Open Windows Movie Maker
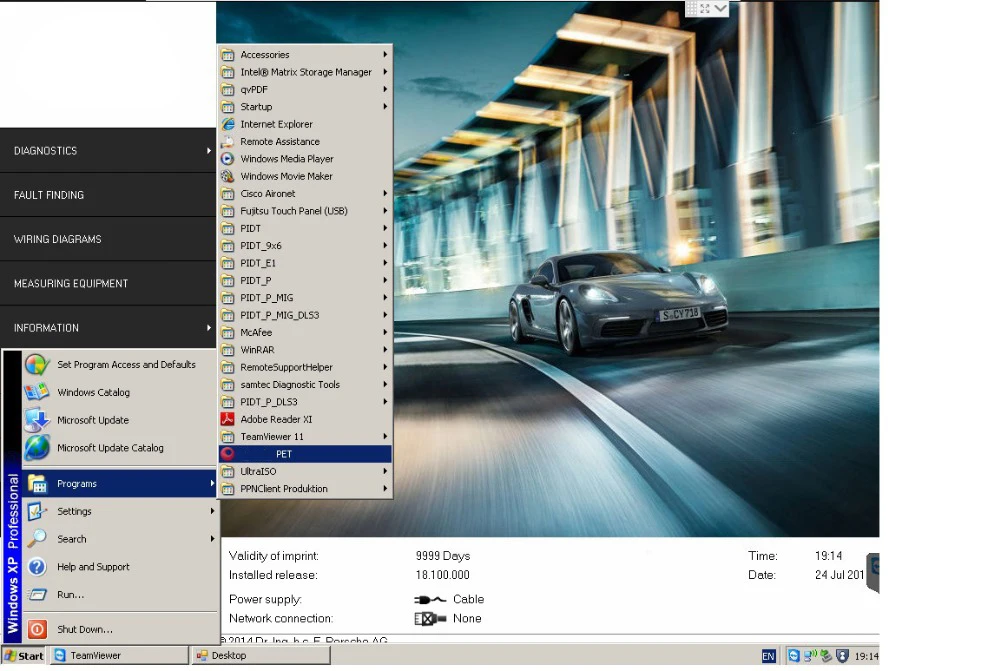The image size is (1000, 671). (x=286, y=176)
